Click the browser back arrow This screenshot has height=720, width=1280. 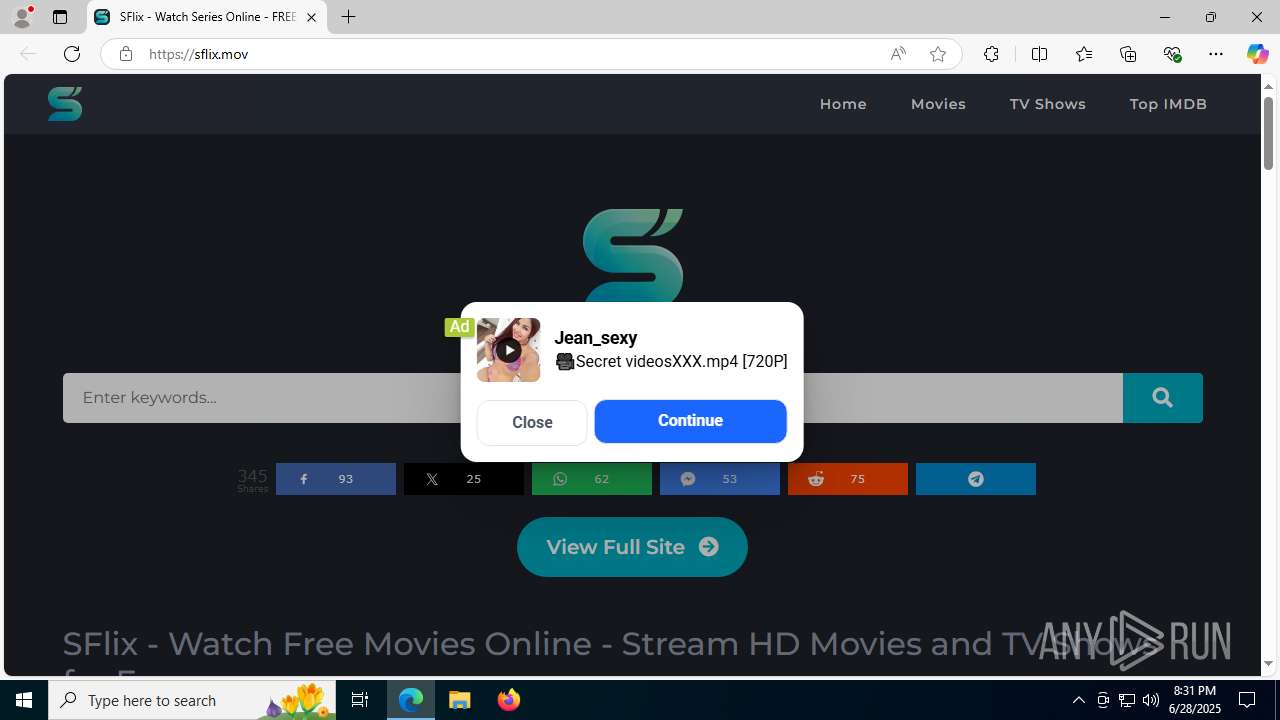28,54
